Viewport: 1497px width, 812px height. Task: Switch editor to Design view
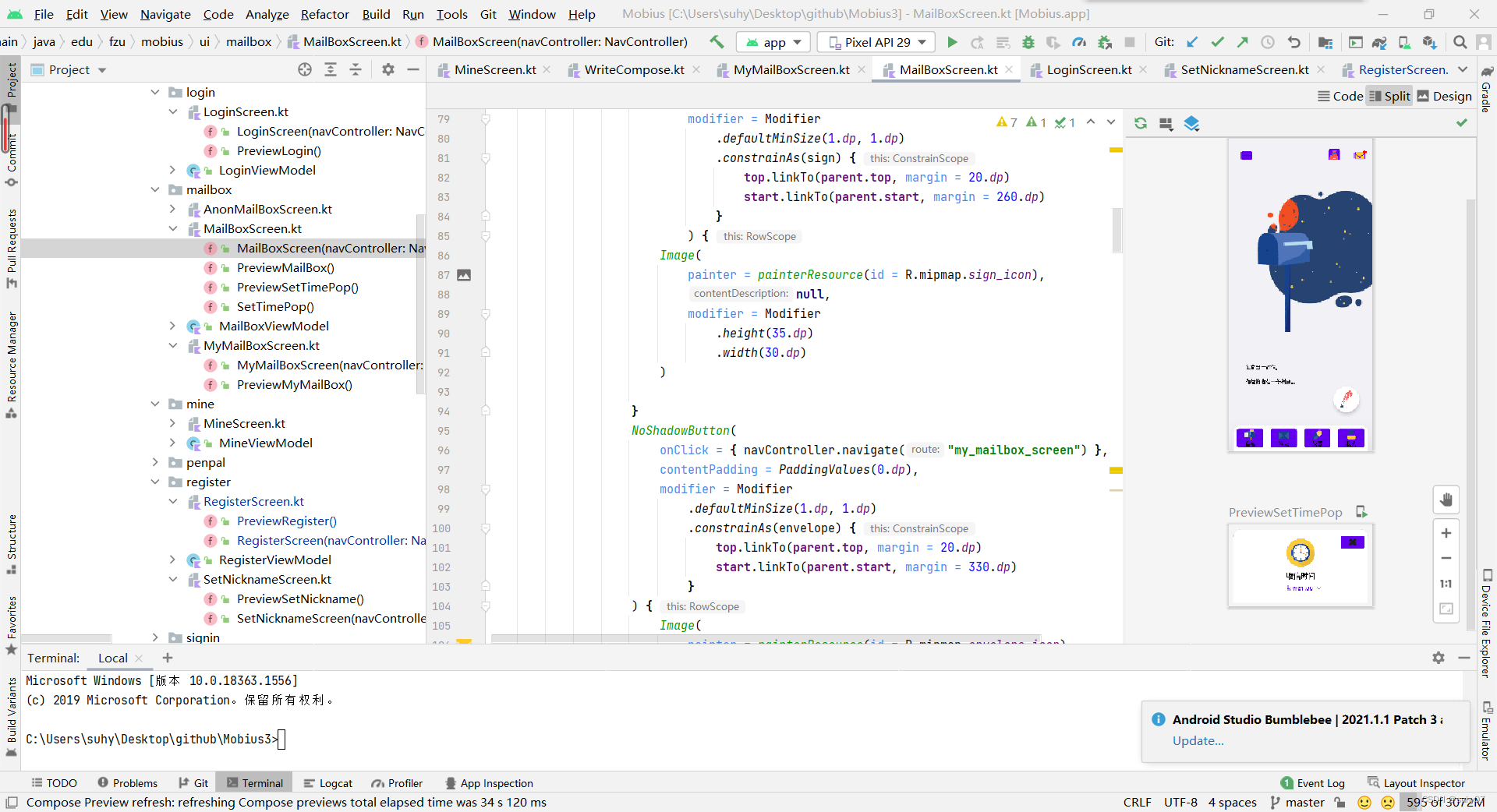1444,96
